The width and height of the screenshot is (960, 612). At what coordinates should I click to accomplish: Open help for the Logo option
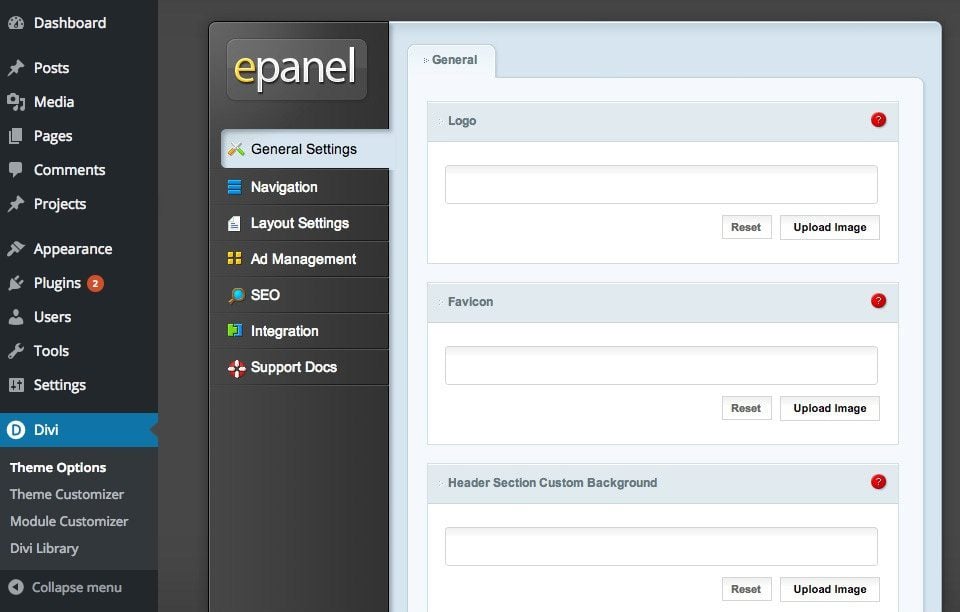[878, 120]
